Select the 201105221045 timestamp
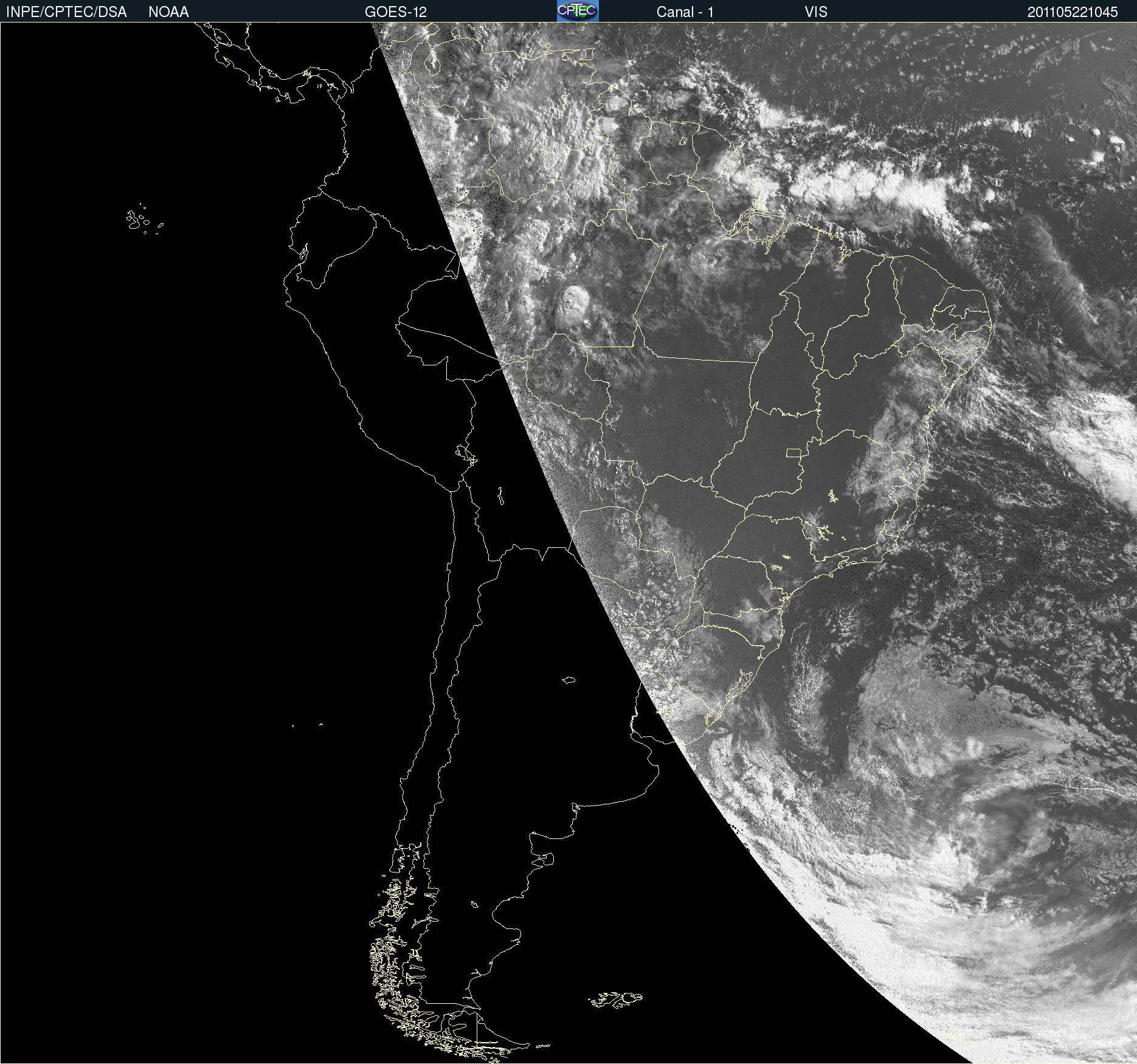This screenshot has width=1137, height=1064. 1073,12
